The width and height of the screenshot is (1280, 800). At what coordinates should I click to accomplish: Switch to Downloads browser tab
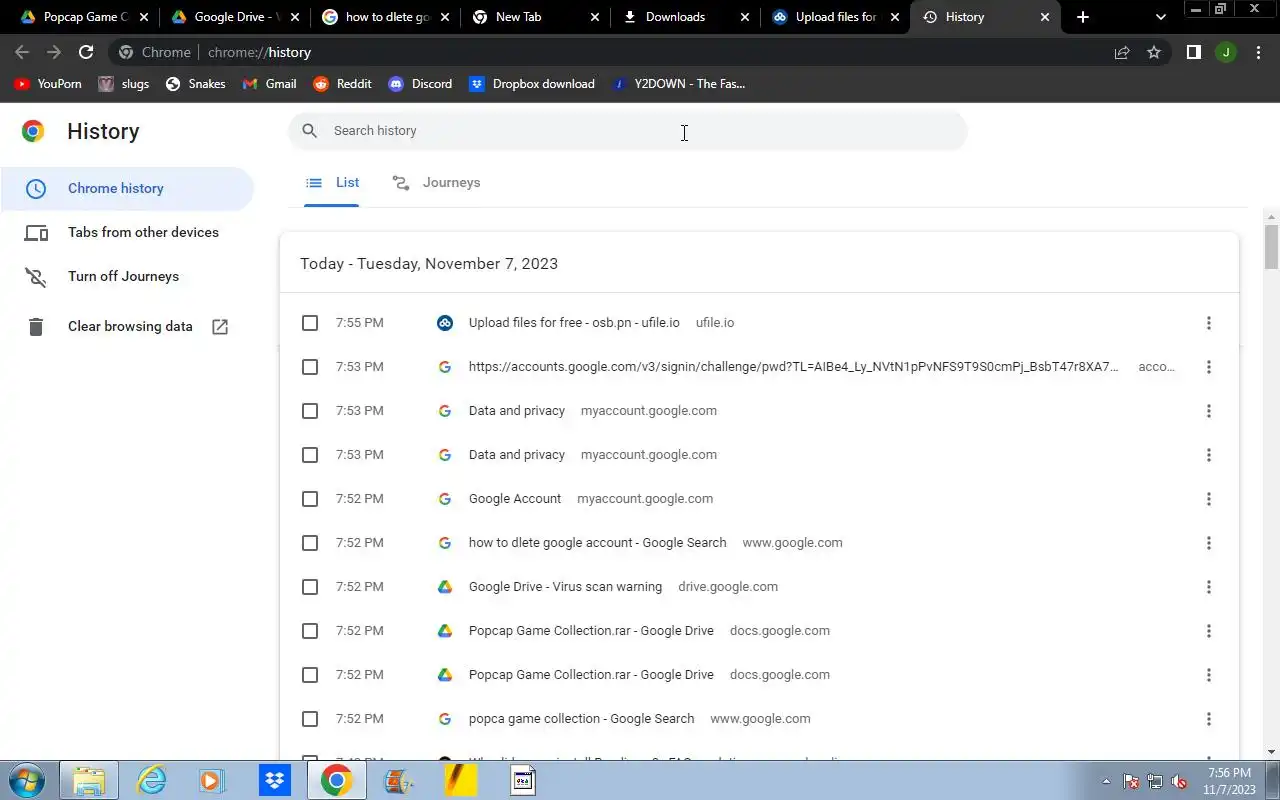point(684,17)
